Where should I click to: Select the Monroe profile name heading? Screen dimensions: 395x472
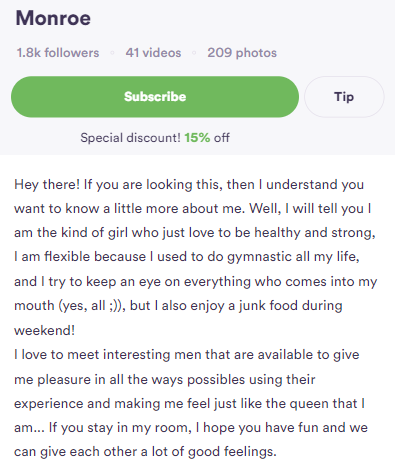click(x=53, y=18)
